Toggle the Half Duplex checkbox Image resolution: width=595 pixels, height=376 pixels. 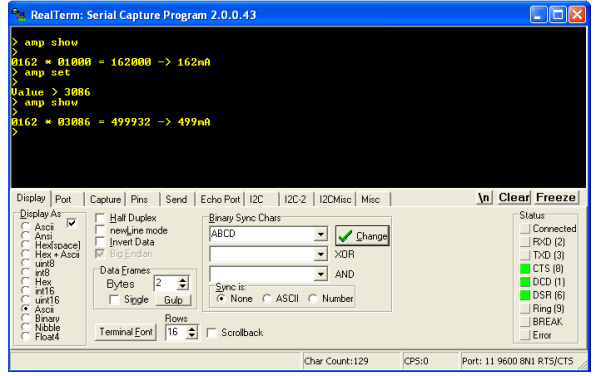(100, 218)
